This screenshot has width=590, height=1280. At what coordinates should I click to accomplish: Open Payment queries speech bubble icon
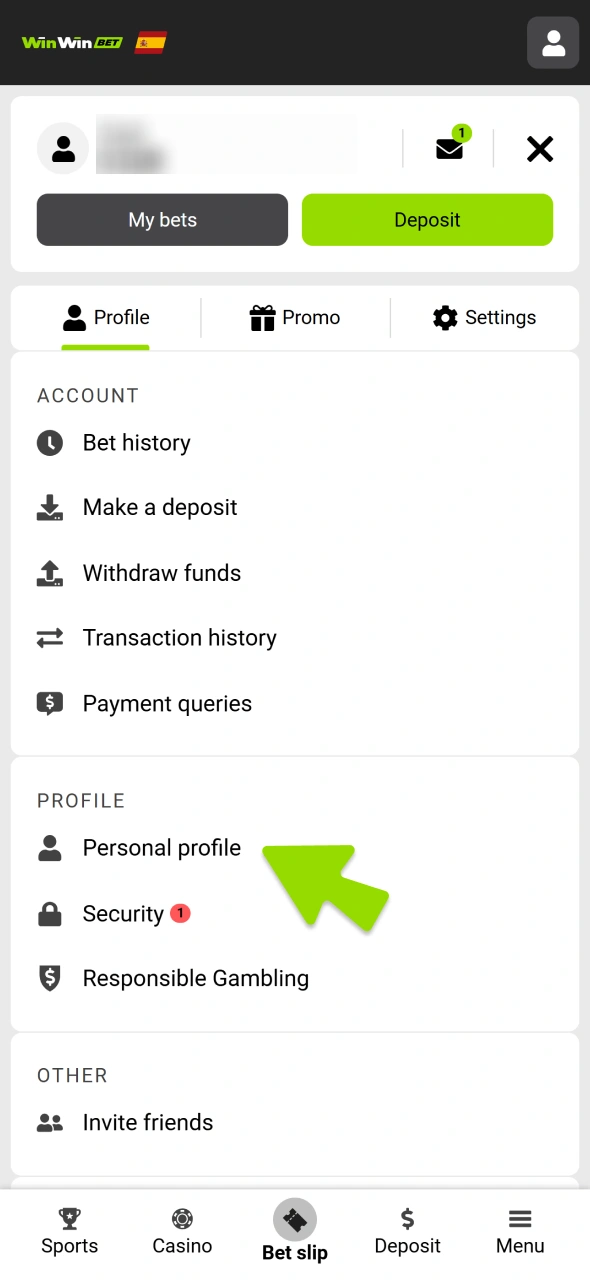point(50,703)
